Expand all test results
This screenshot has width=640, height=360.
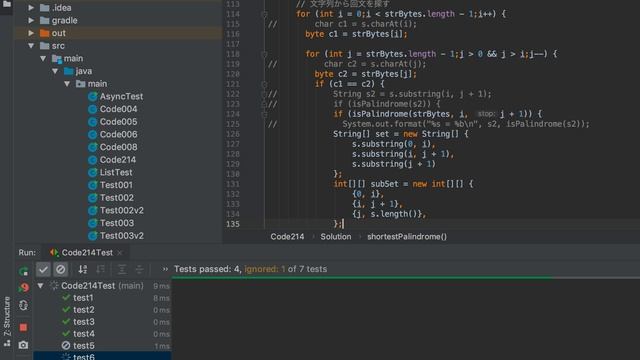tap(122, 269)
